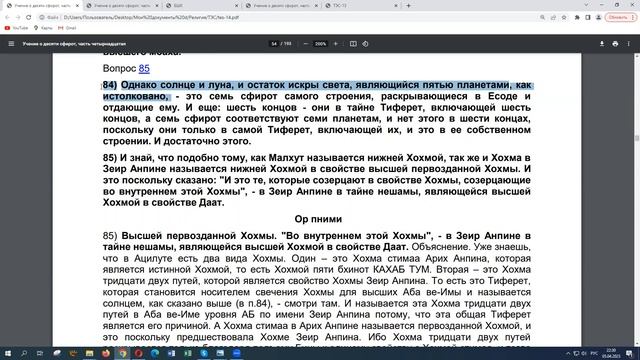
Task: Click the PDF vertical scrollbar thumb
Action: point(637,138)
